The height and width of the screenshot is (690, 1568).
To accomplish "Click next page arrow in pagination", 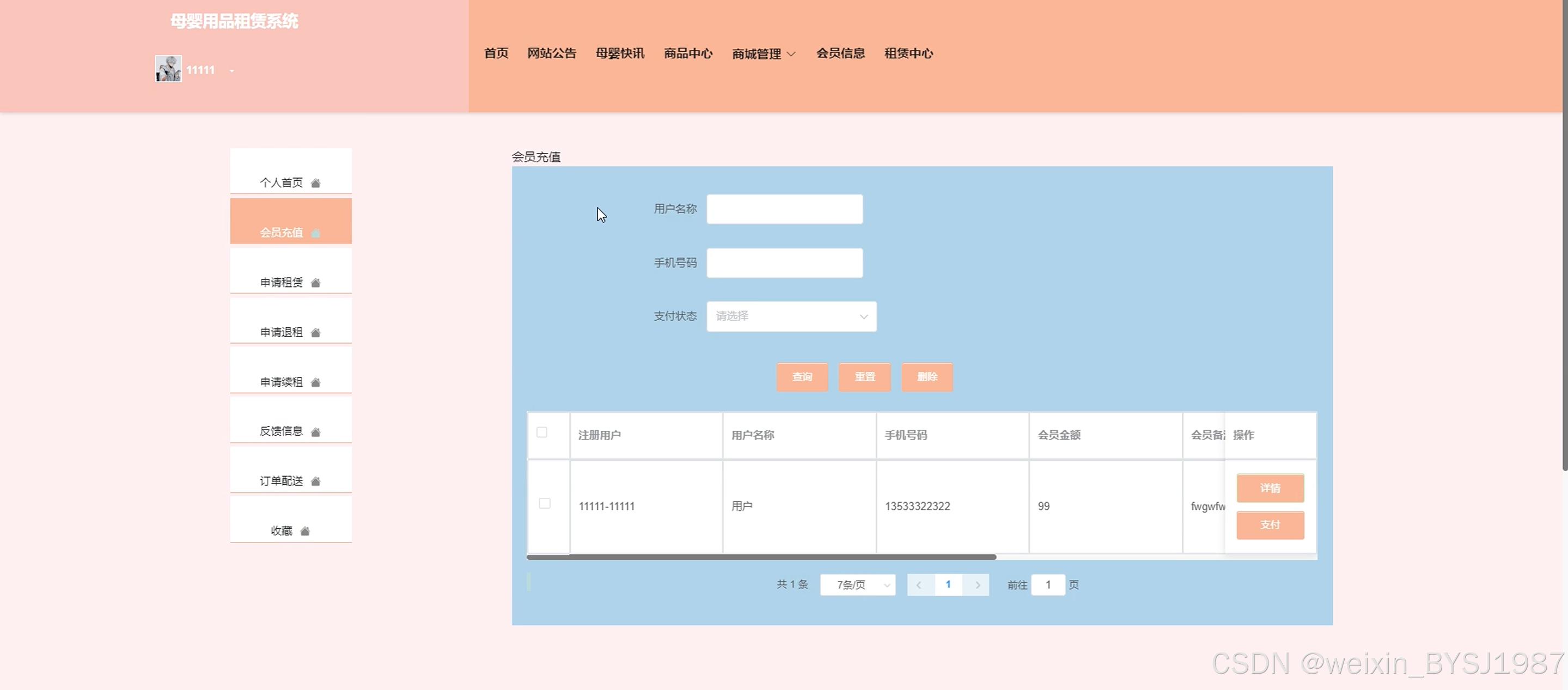I will 978,585.
